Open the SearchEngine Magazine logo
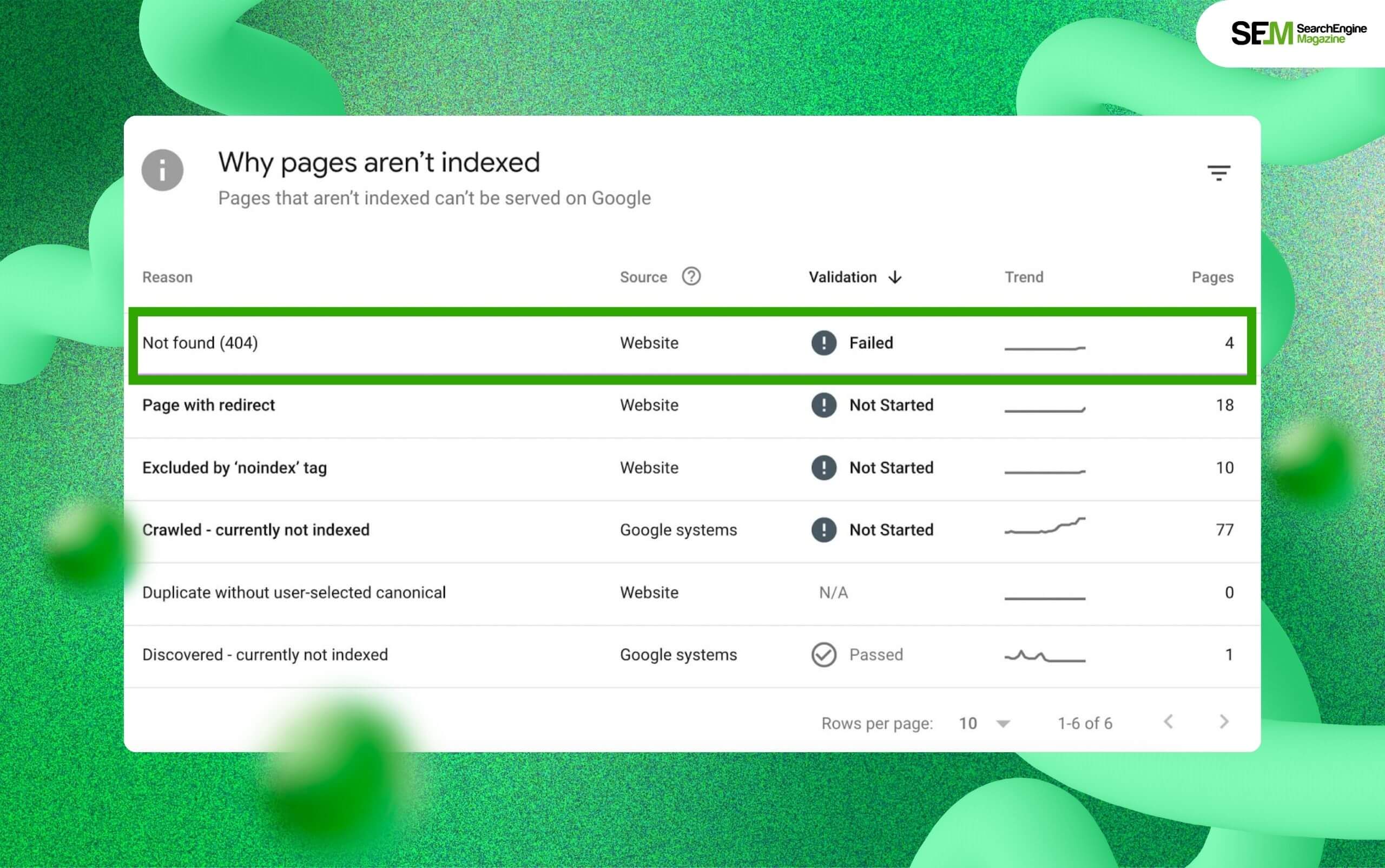Image resolution: width=1385 pixels, height=868 pixels. (x=1299, y=34)
